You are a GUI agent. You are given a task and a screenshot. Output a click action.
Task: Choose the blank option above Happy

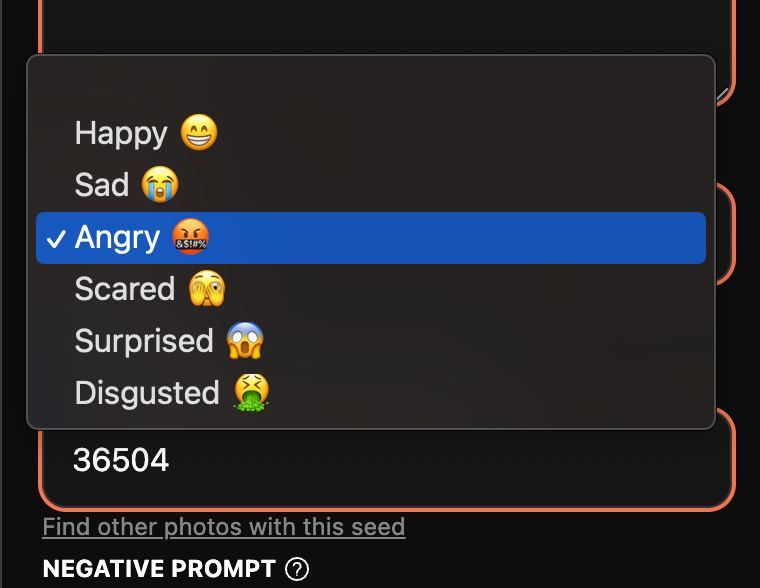(x=371, y=85)
